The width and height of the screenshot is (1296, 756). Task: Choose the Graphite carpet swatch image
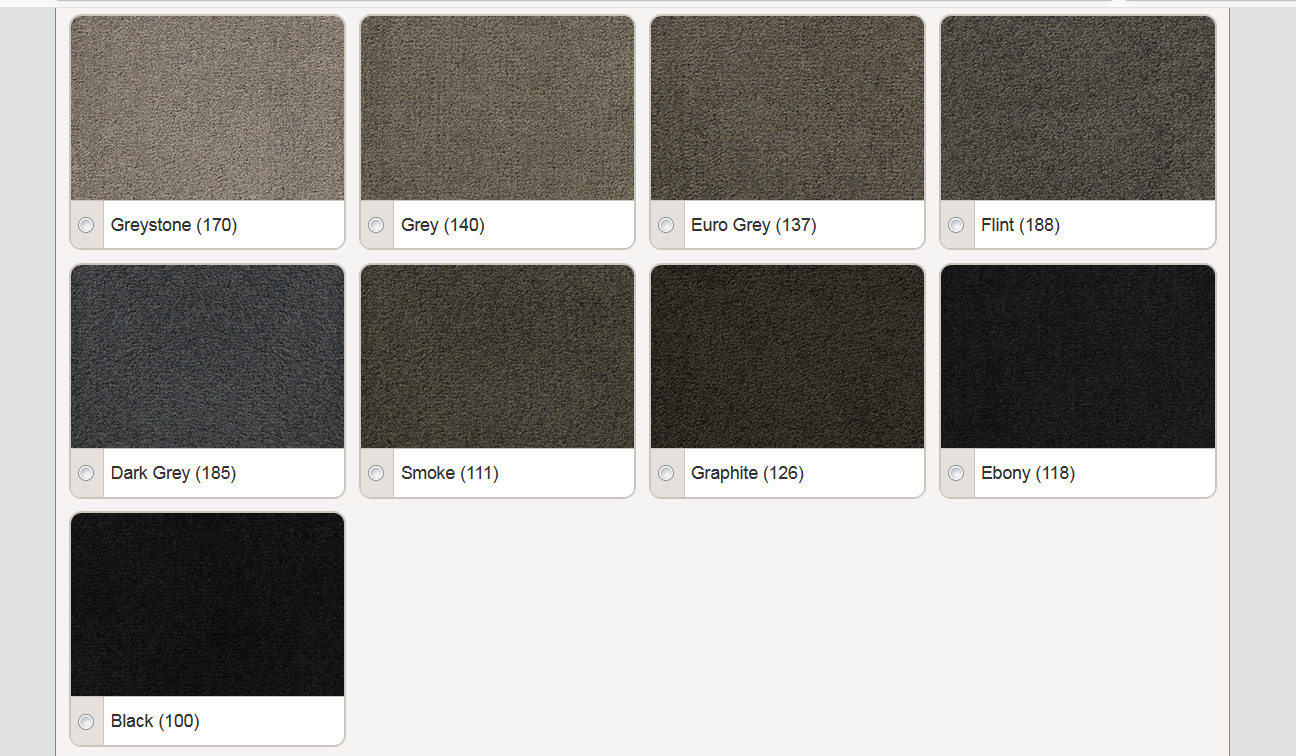(788, 356)
